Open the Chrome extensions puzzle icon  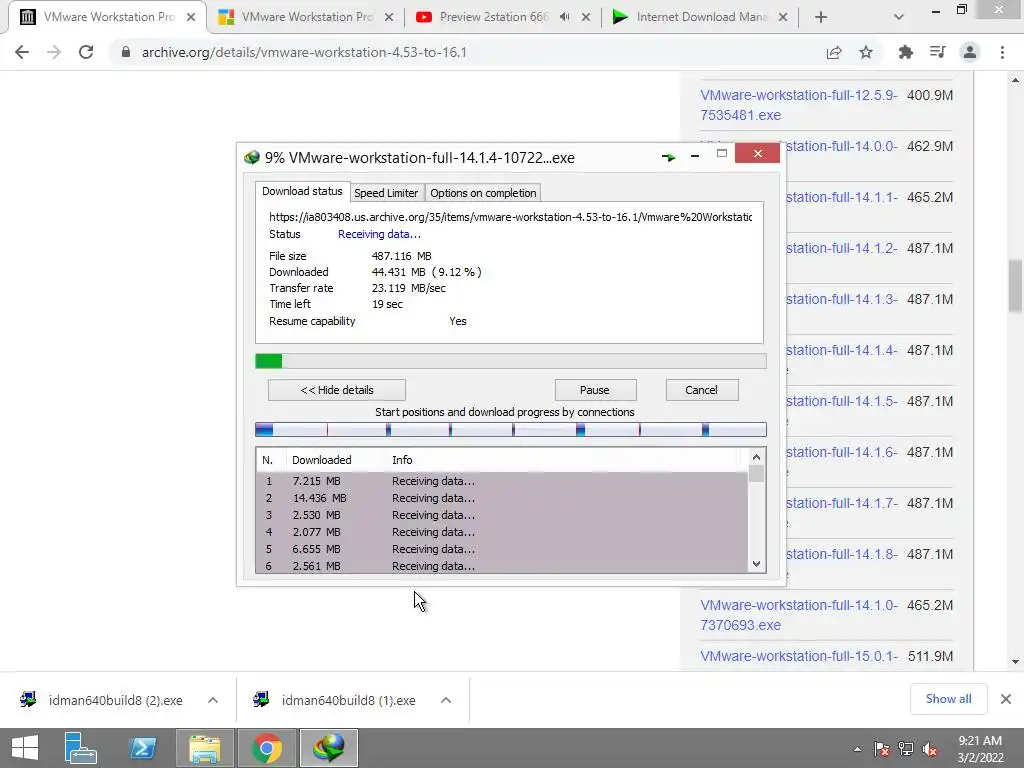tap(906, 52)
